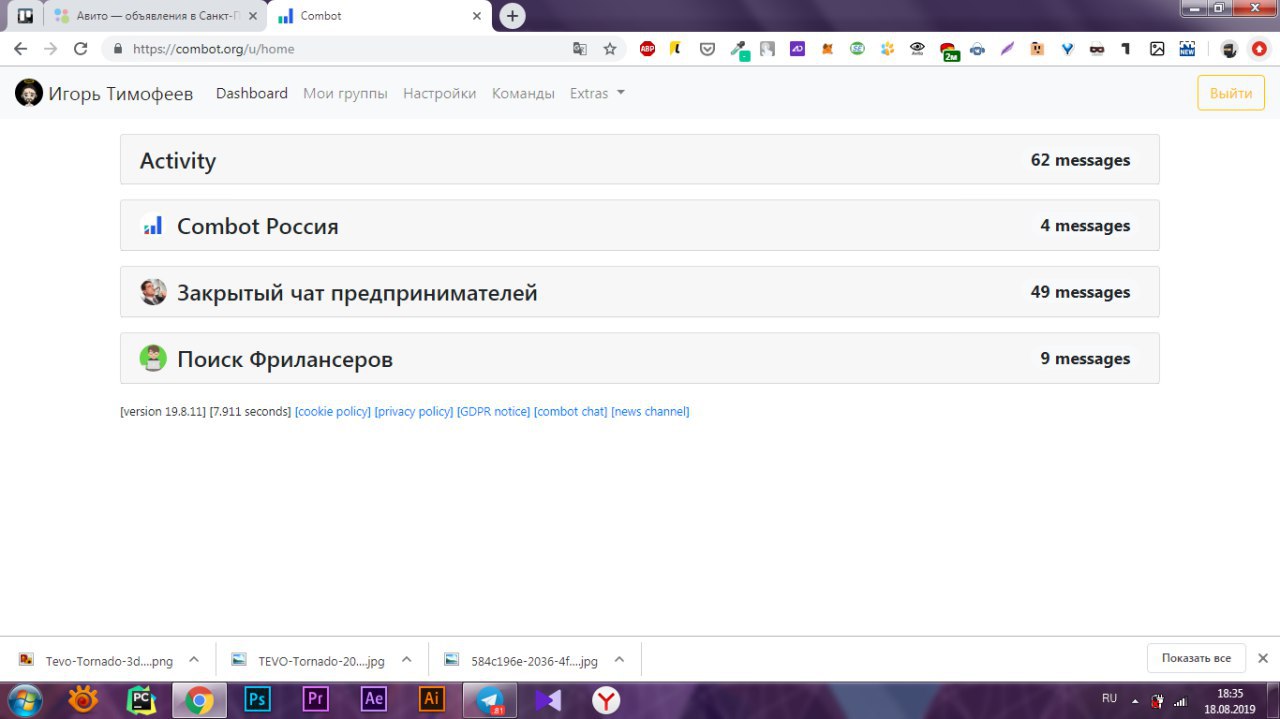1280x719 pixels.
Task: Open the Pocket extension icon
Action: [x=707, y=48]
